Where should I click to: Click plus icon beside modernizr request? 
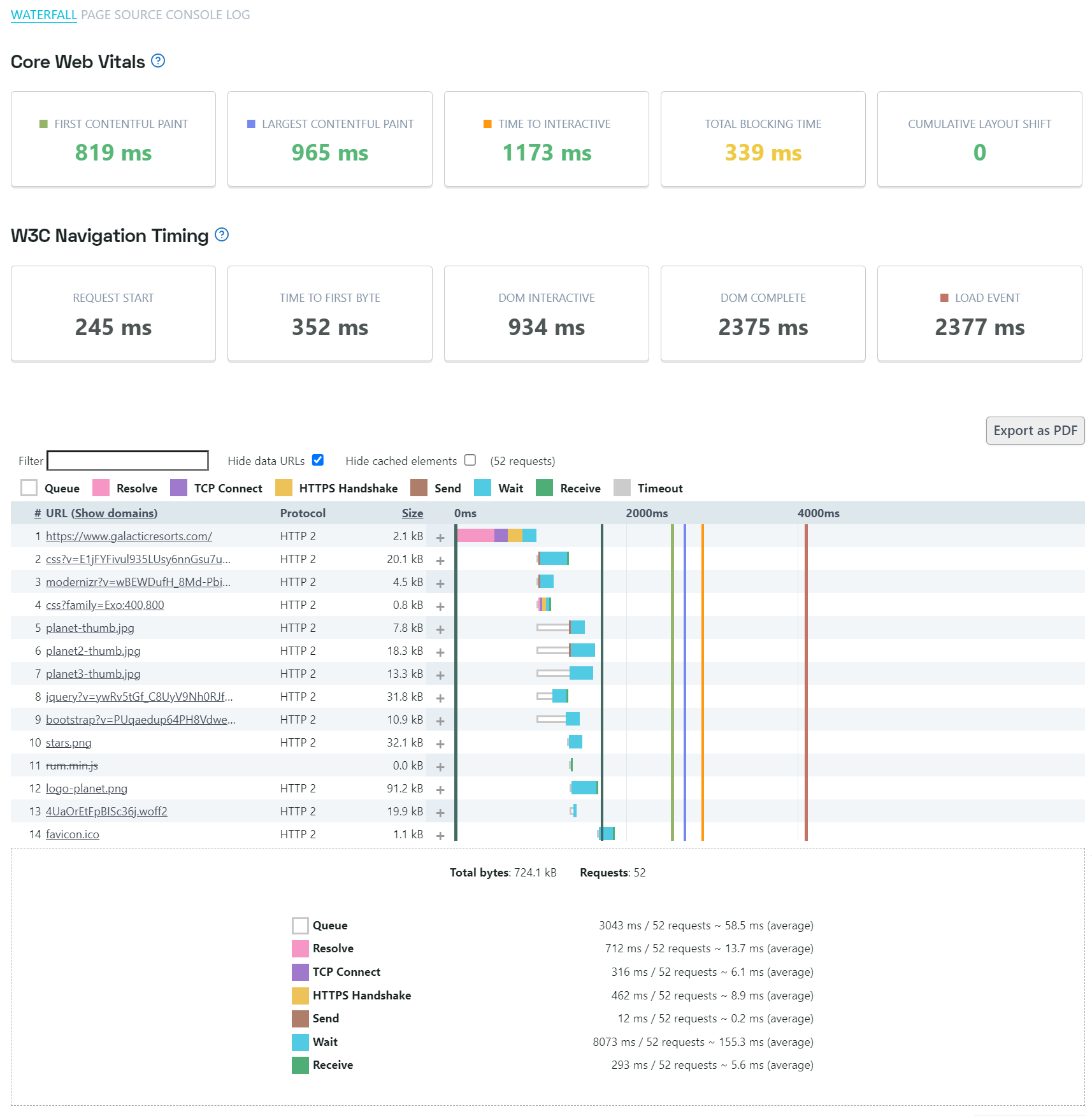click(x=440, y=583)
